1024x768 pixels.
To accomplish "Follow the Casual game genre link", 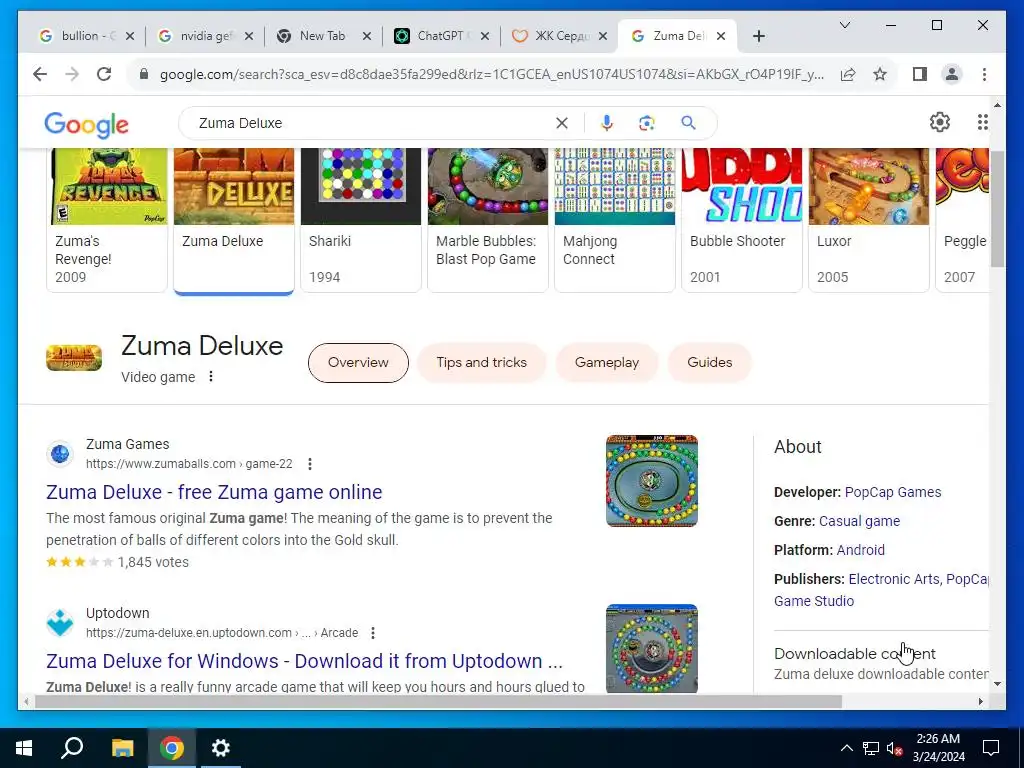I will tap(859, 521).
